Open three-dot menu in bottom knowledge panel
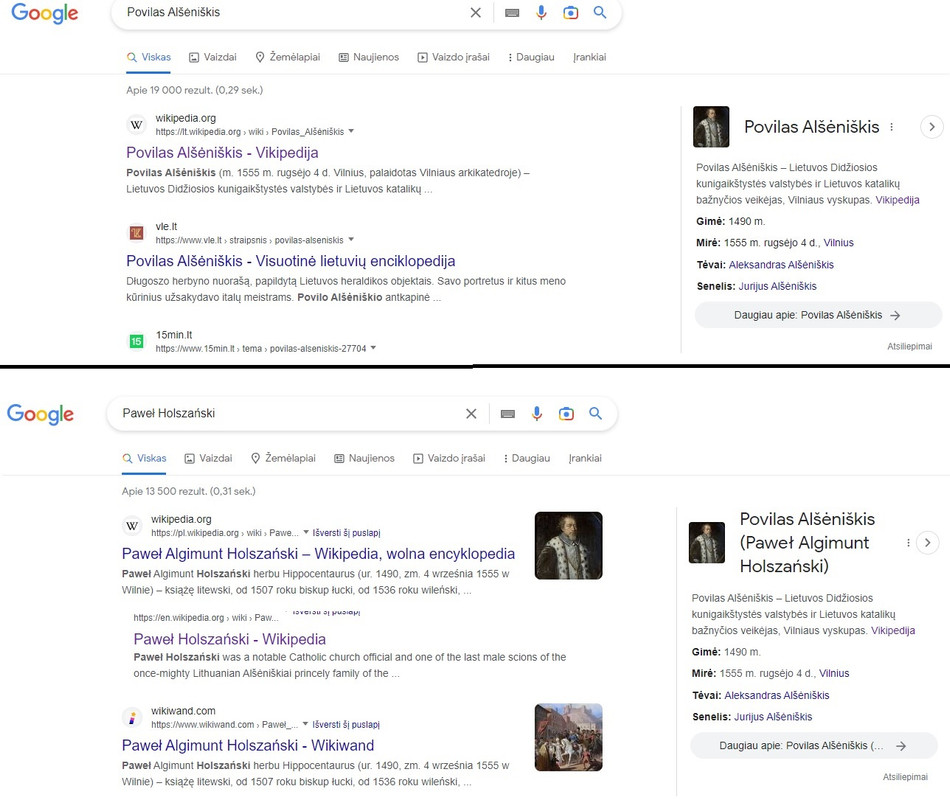The image size is (950, 800). (x=908, y=543)
